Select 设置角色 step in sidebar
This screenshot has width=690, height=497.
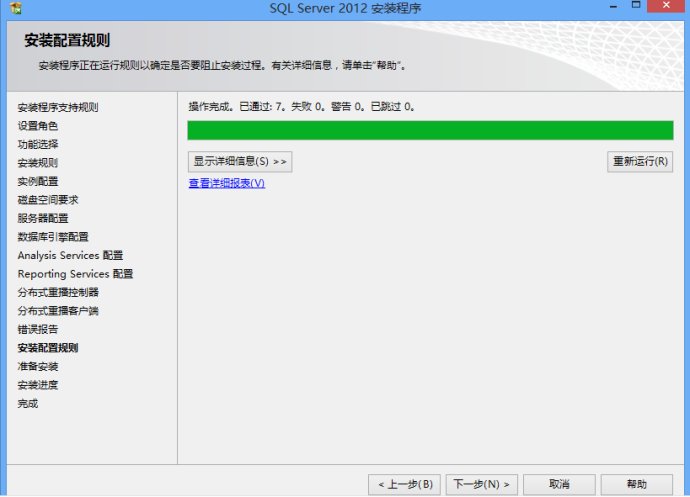pyautogui.click(x=38, y=126)
